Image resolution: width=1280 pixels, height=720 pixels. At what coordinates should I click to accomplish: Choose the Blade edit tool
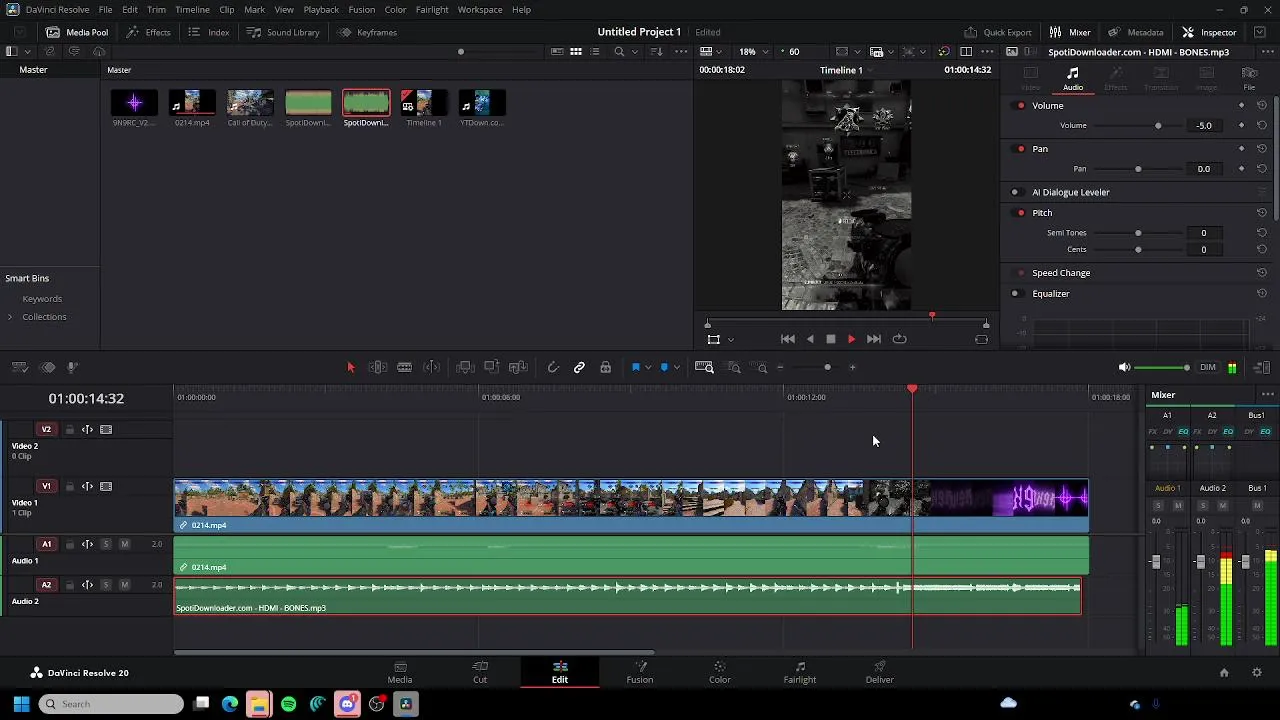click(405, 368)
